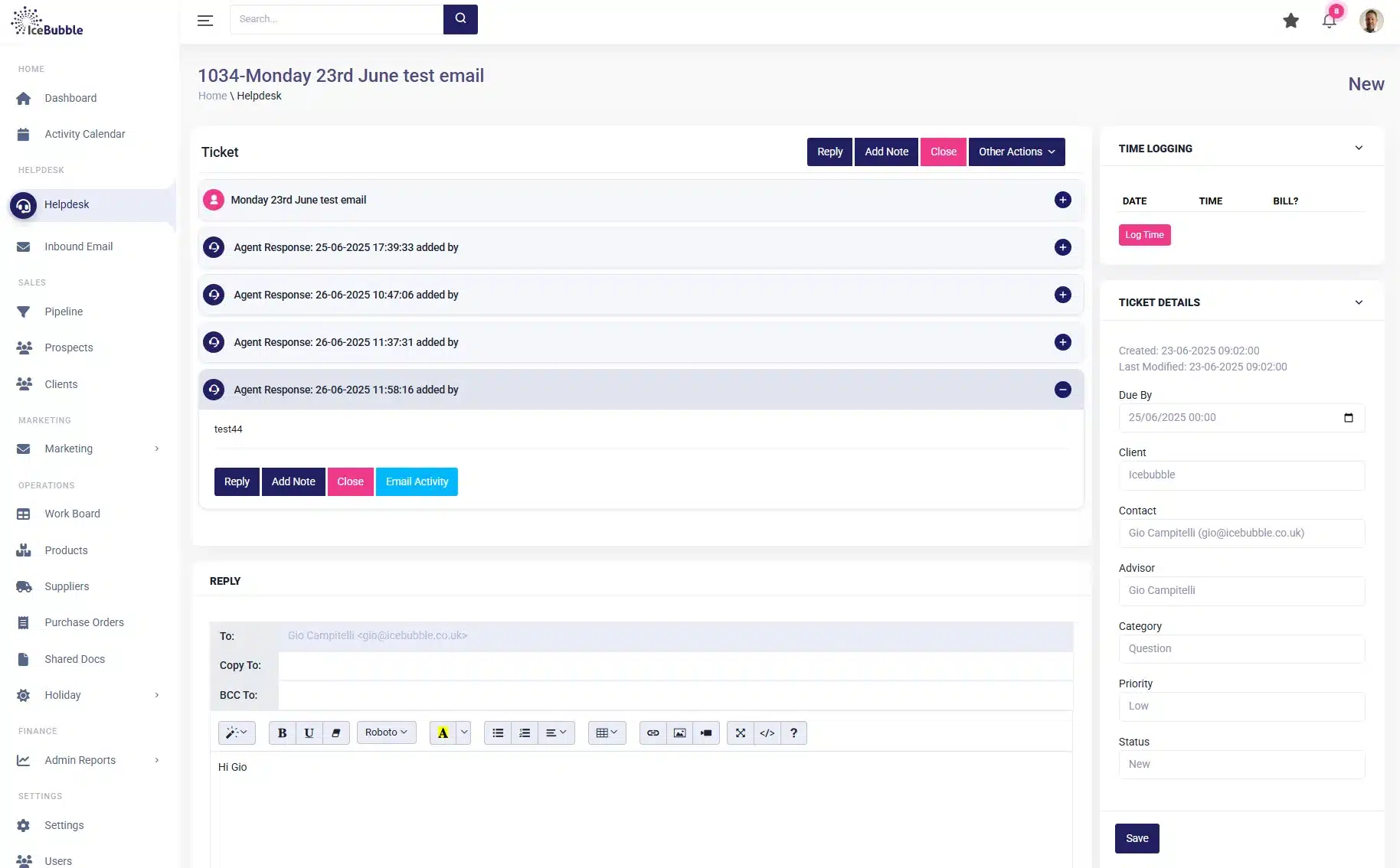
Task: Switch editor to code view
Action: (x=767, y=733)
